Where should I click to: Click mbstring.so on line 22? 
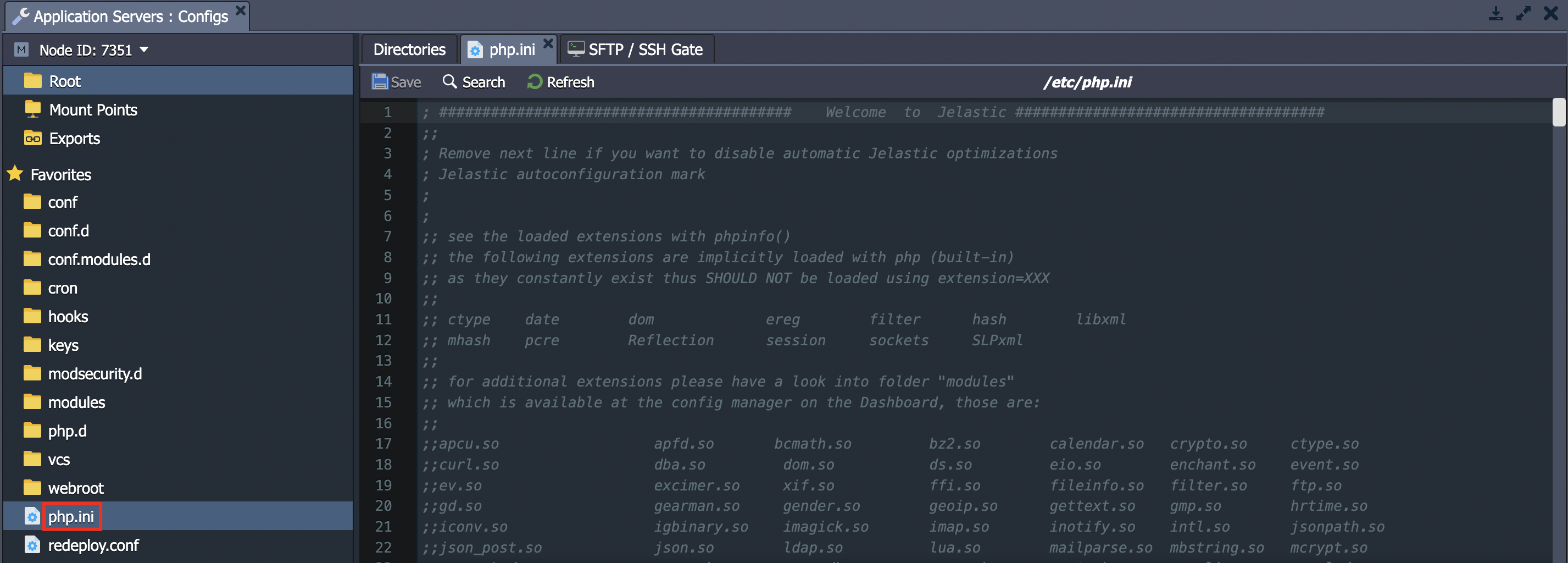1217,548
